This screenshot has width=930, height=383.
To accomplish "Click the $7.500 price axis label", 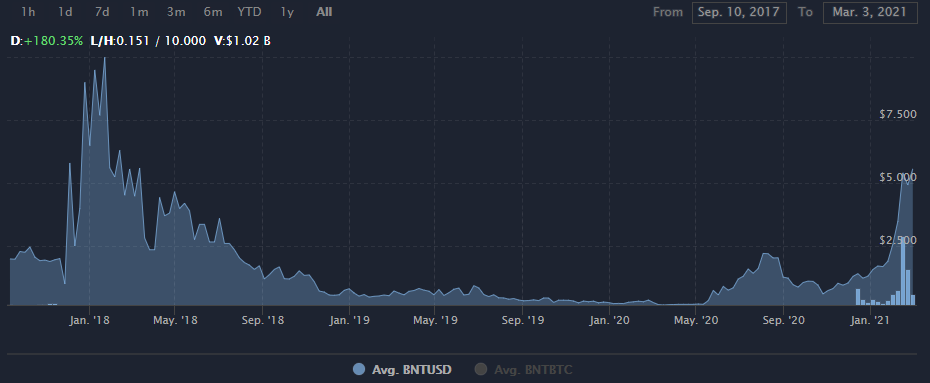I will tap(898, 114).
